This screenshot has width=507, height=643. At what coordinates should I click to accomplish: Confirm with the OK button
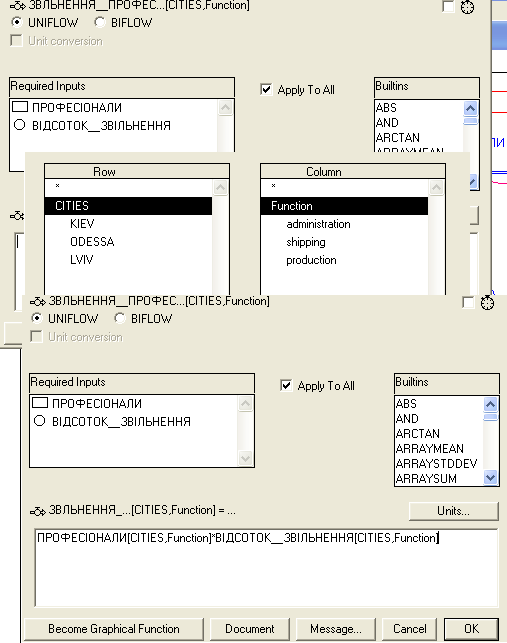click(x=471, y=629)
